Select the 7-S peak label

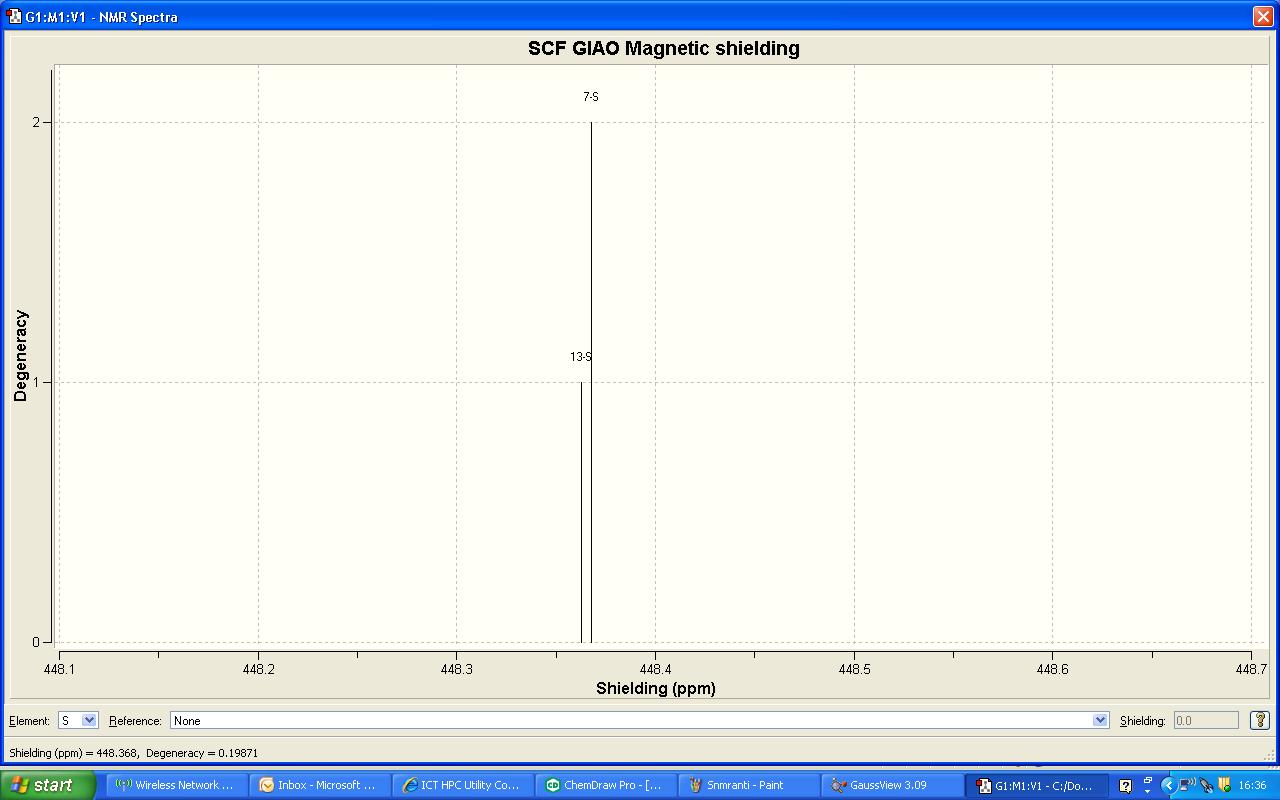(591, 97)
